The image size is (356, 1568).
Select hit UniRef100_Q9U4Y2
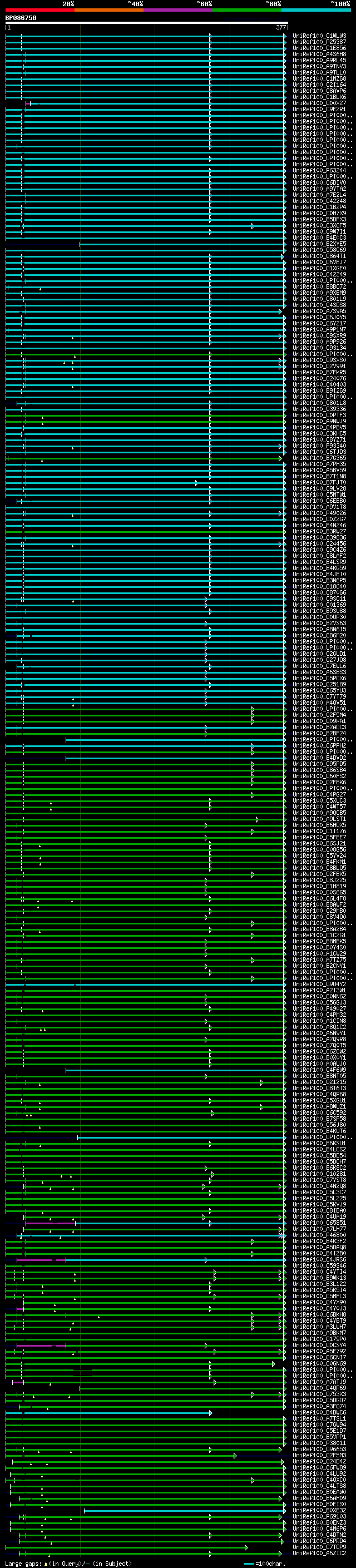(x=319, y=985)
